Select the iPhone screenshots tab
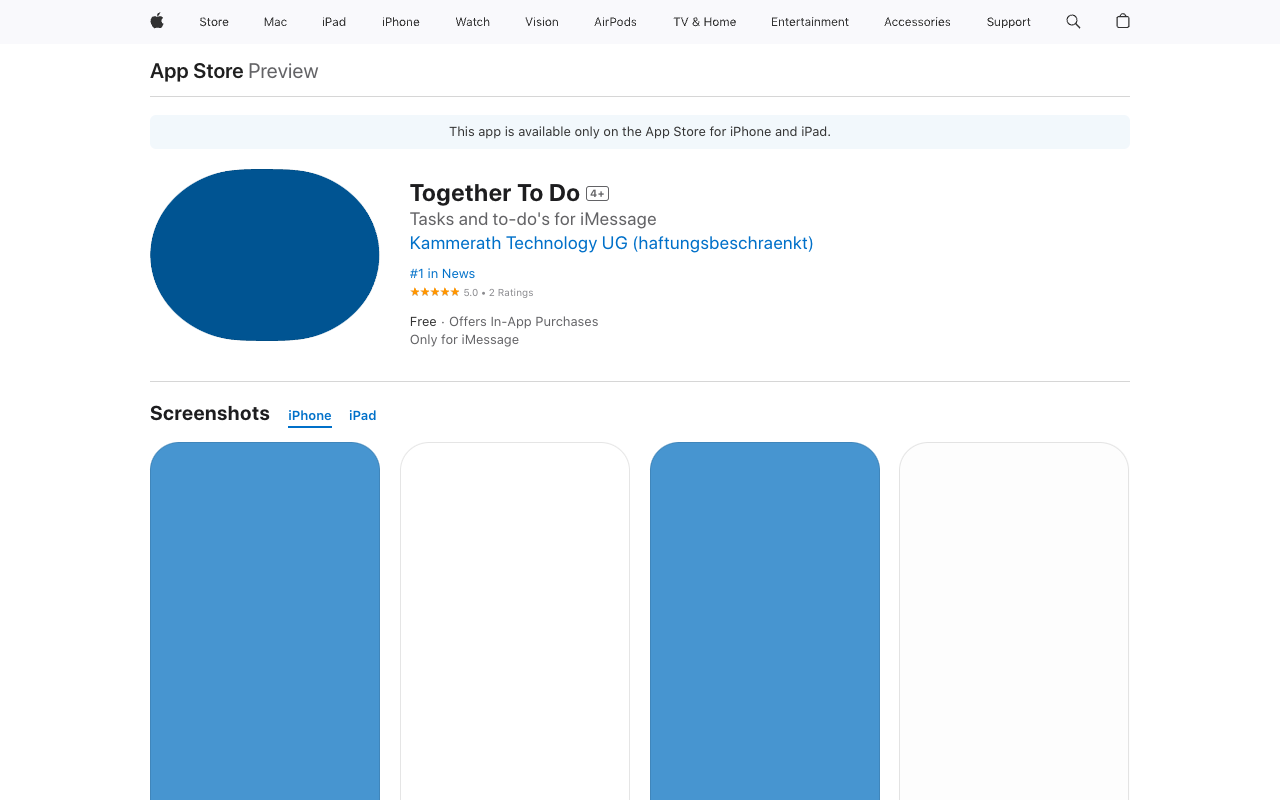1280x800 pixels. pos(310,415)
